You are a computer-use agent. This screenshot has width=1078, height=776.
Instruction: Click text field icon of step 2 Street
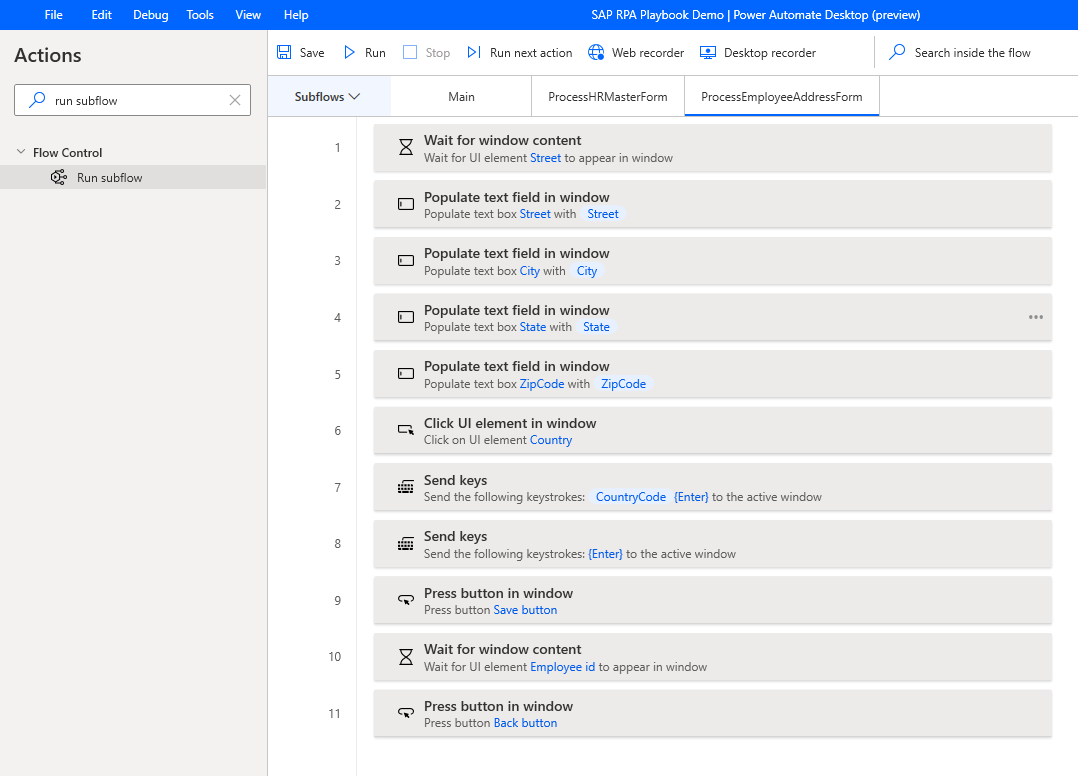pos(406,204)
